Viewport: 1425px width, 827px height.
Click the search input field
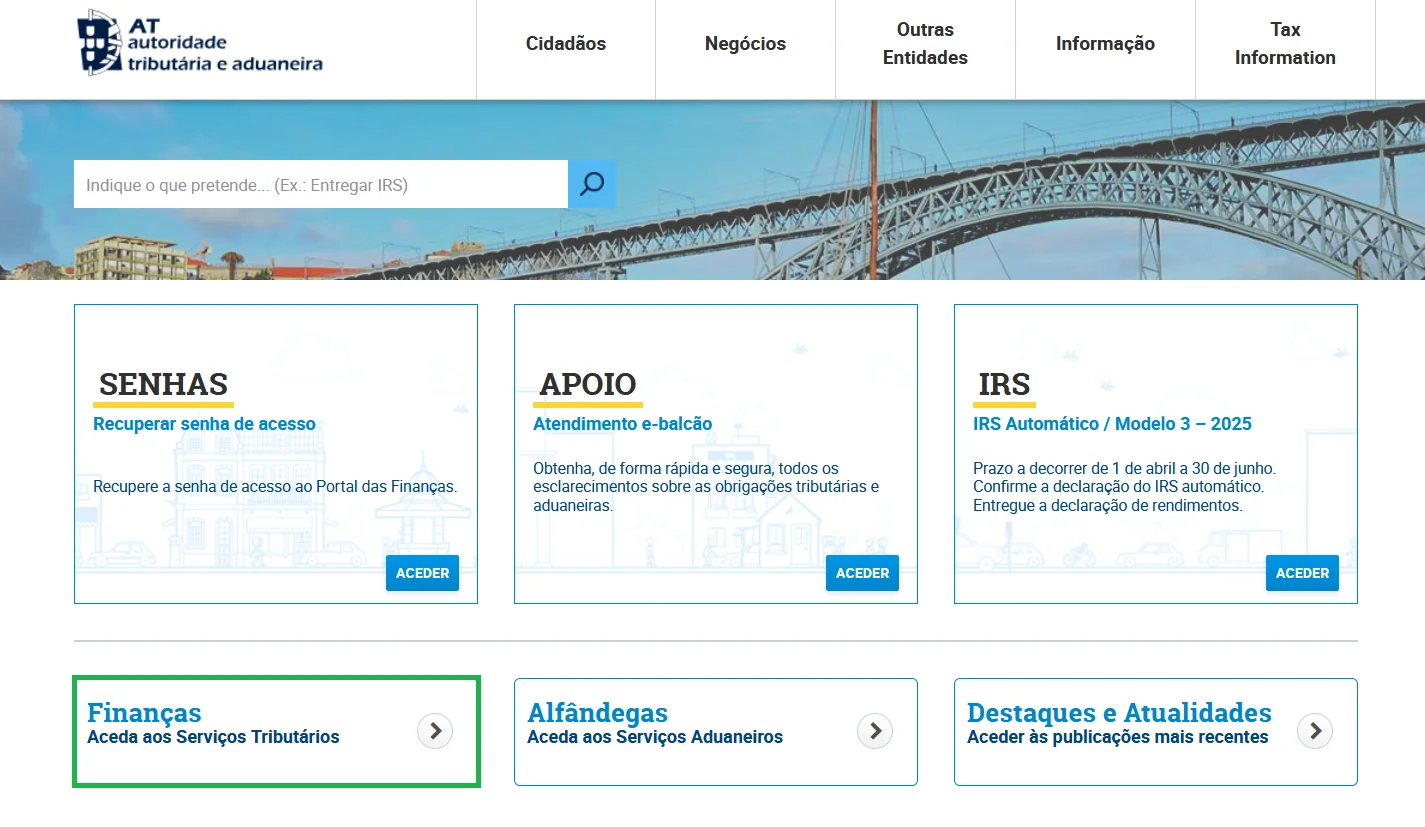[x=320, y=185]
